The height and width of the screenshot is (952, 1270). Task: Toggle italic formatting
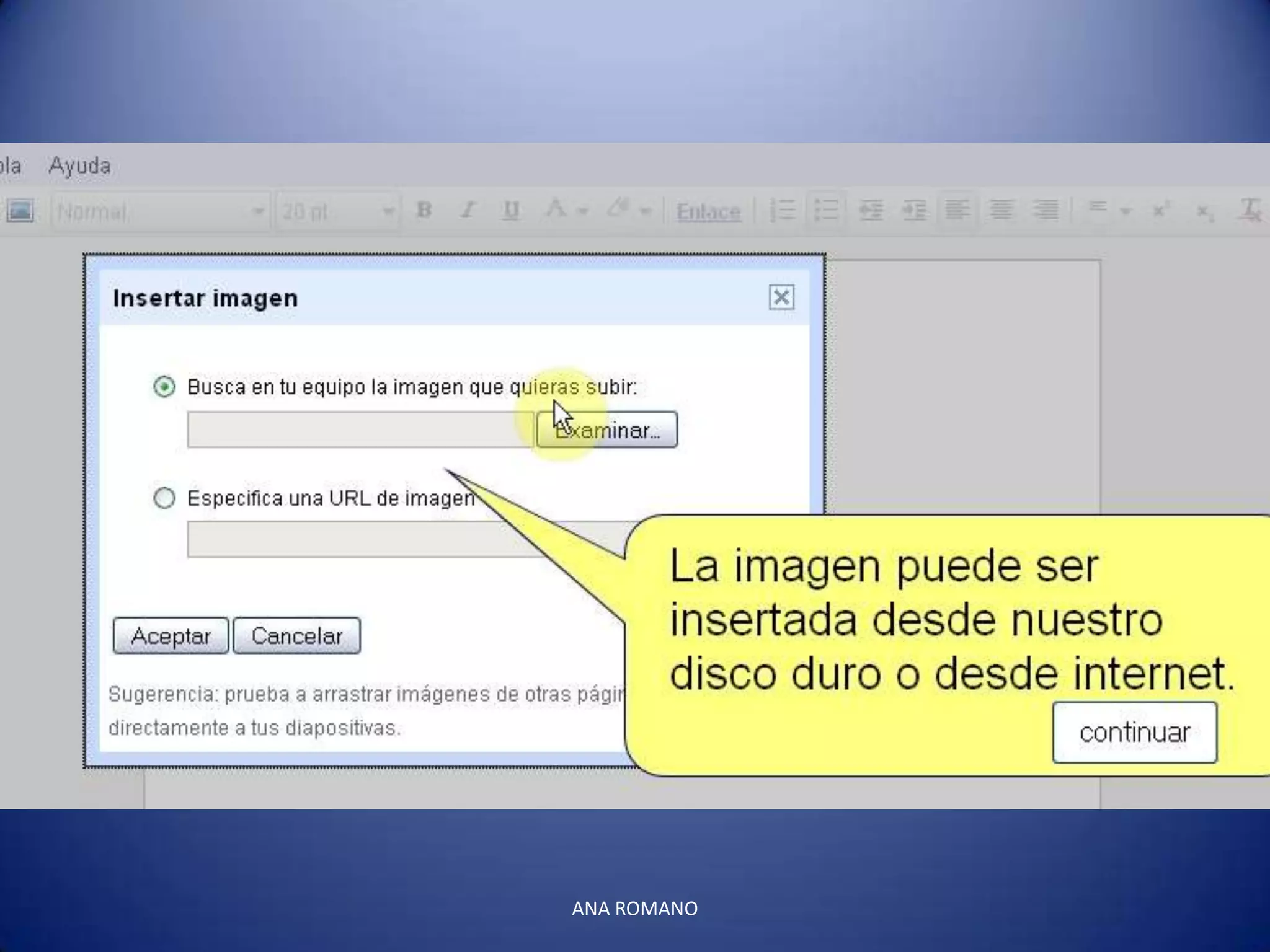468,211
